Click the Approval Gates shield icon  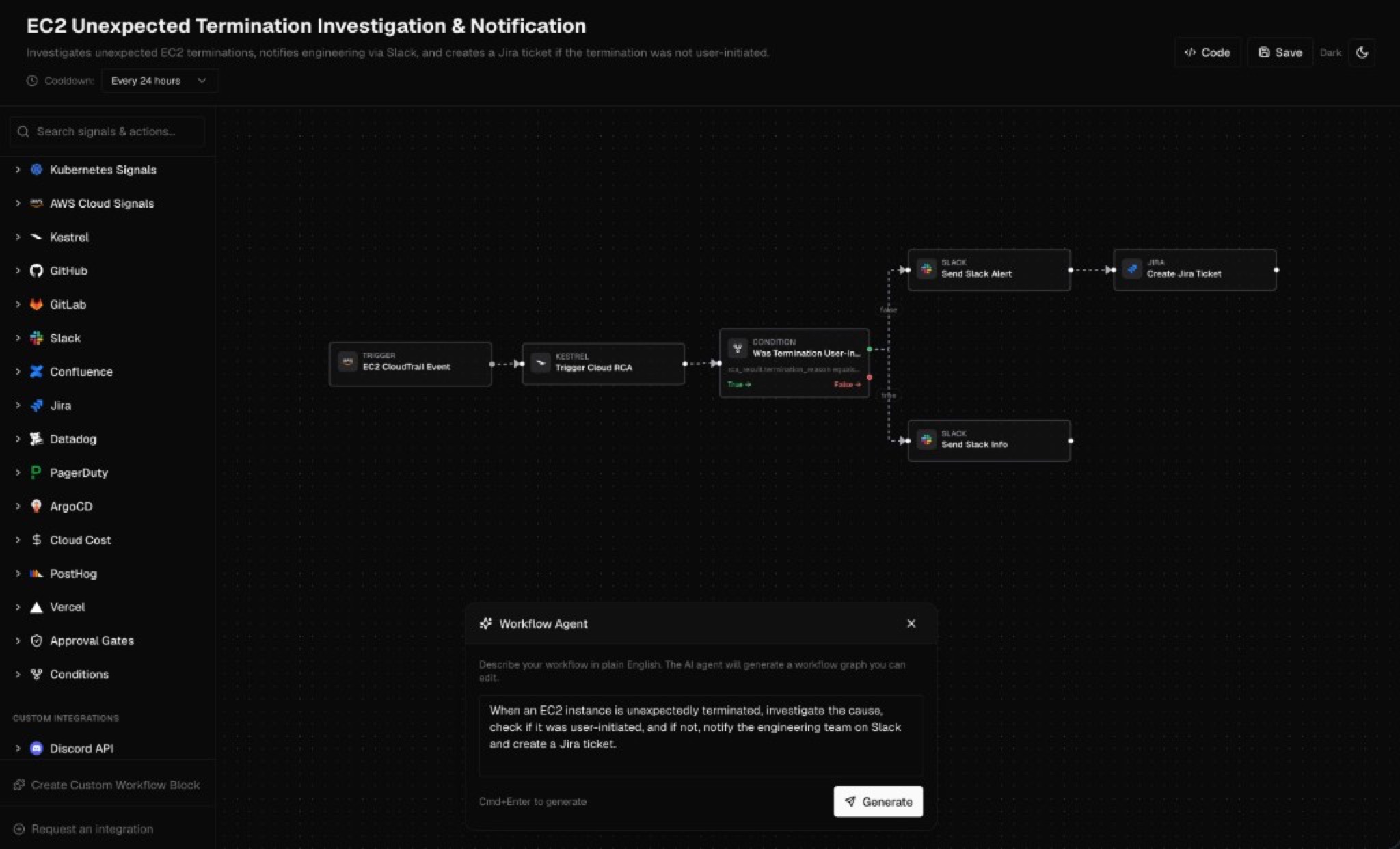37,641
